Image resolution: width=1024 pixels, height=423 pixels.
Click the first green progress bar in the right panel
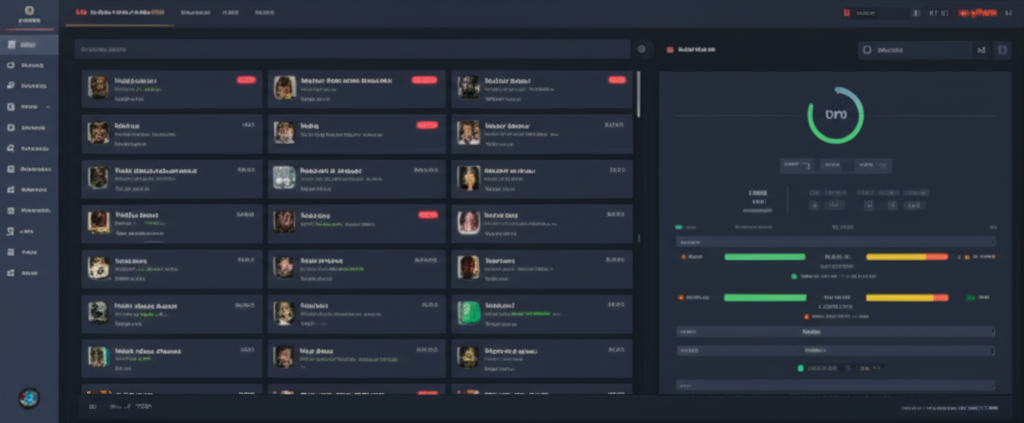pyautogui.click(x=765, y=257)
